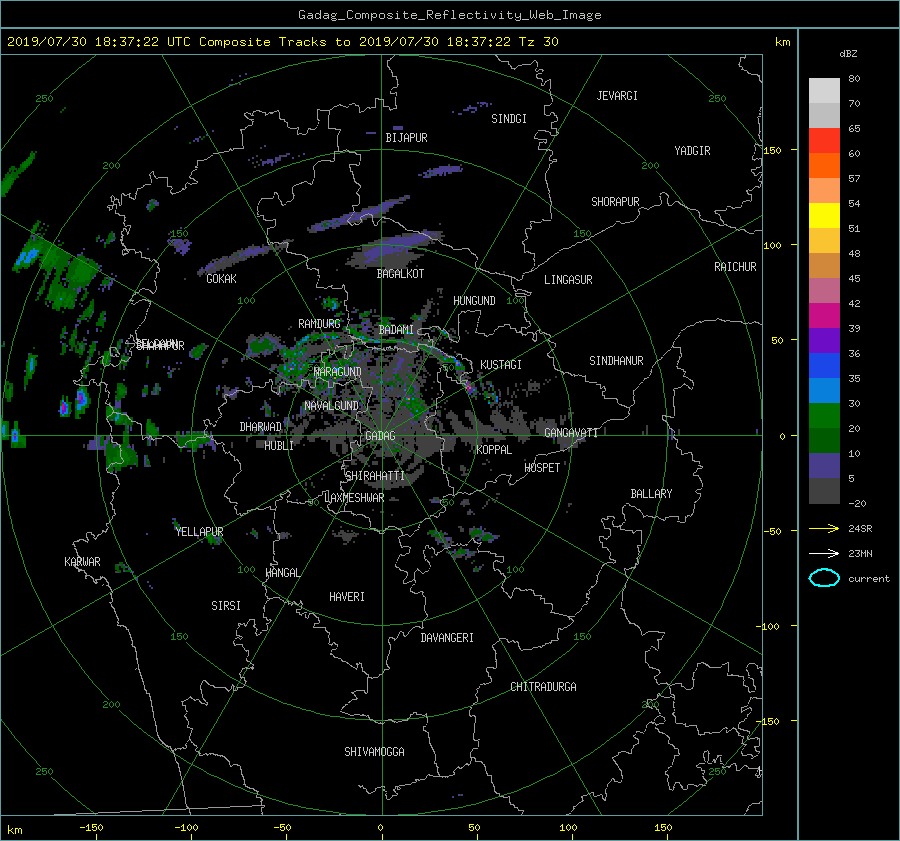The image size is (900, 841).
Task: Click the RAMDURG city label
Action: pyautogui.click(x=319, y=324)
